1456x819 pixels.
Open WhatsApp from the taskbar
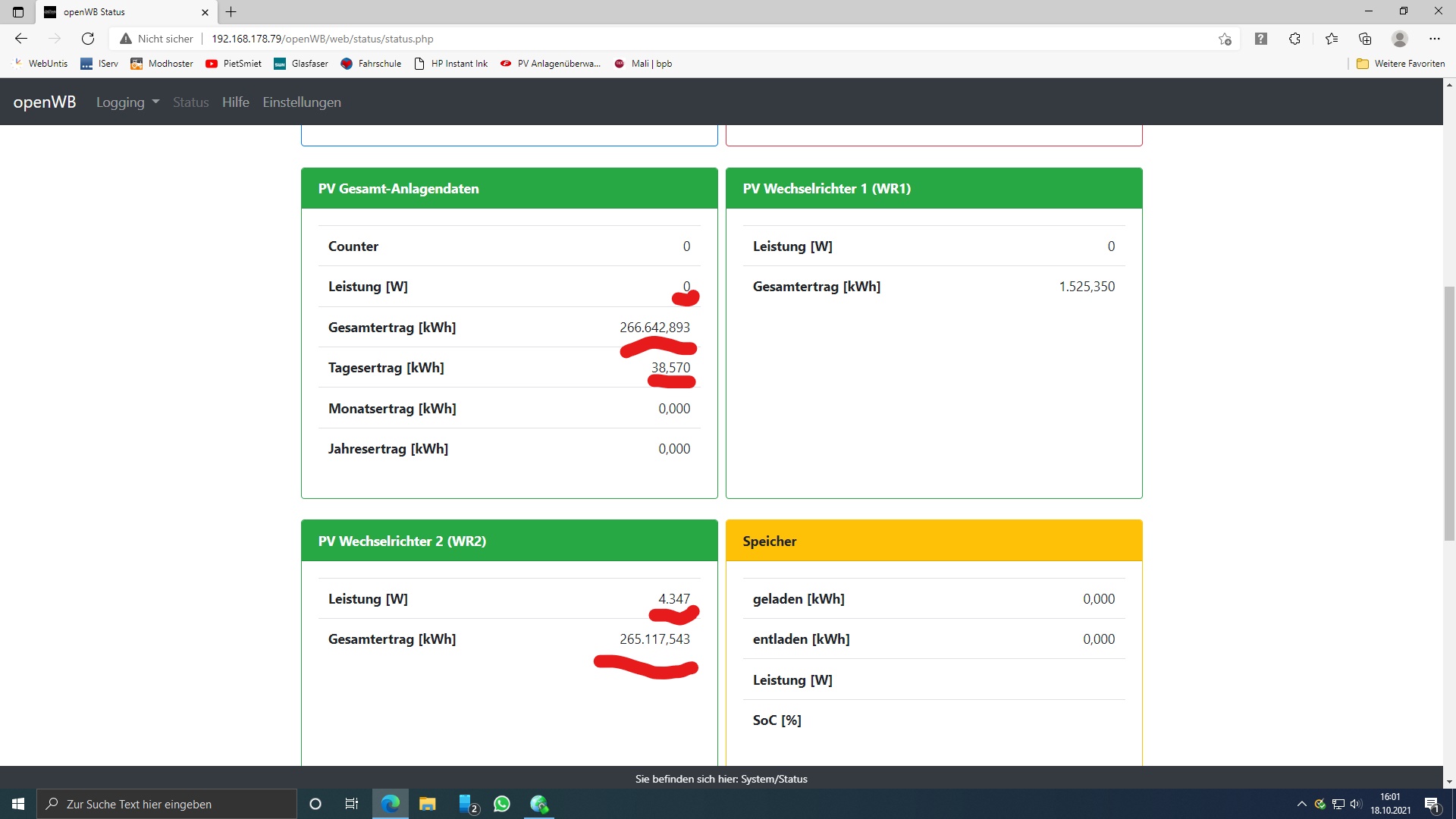click(502, 804)
